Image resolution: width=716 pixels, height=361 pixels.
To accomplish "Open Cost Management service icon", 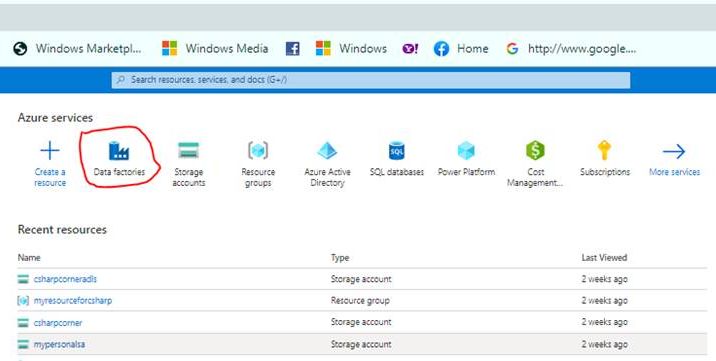I will (535, 150).
